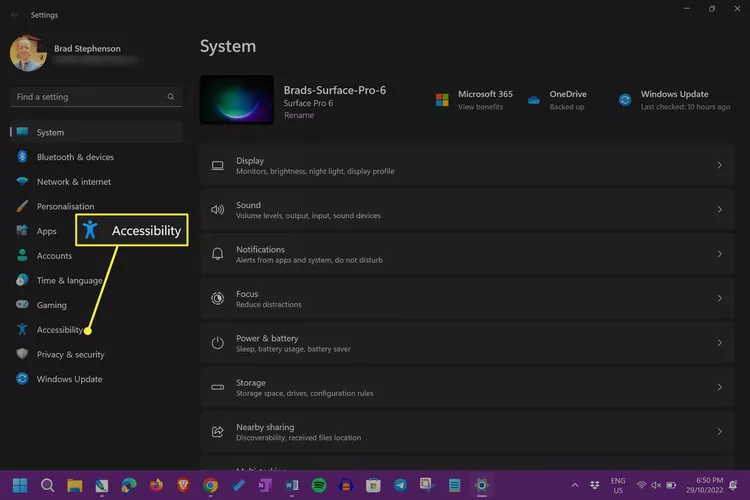
Task: Open Bluetooth & devices via its sidebar icon
Action: click(22, 156)
